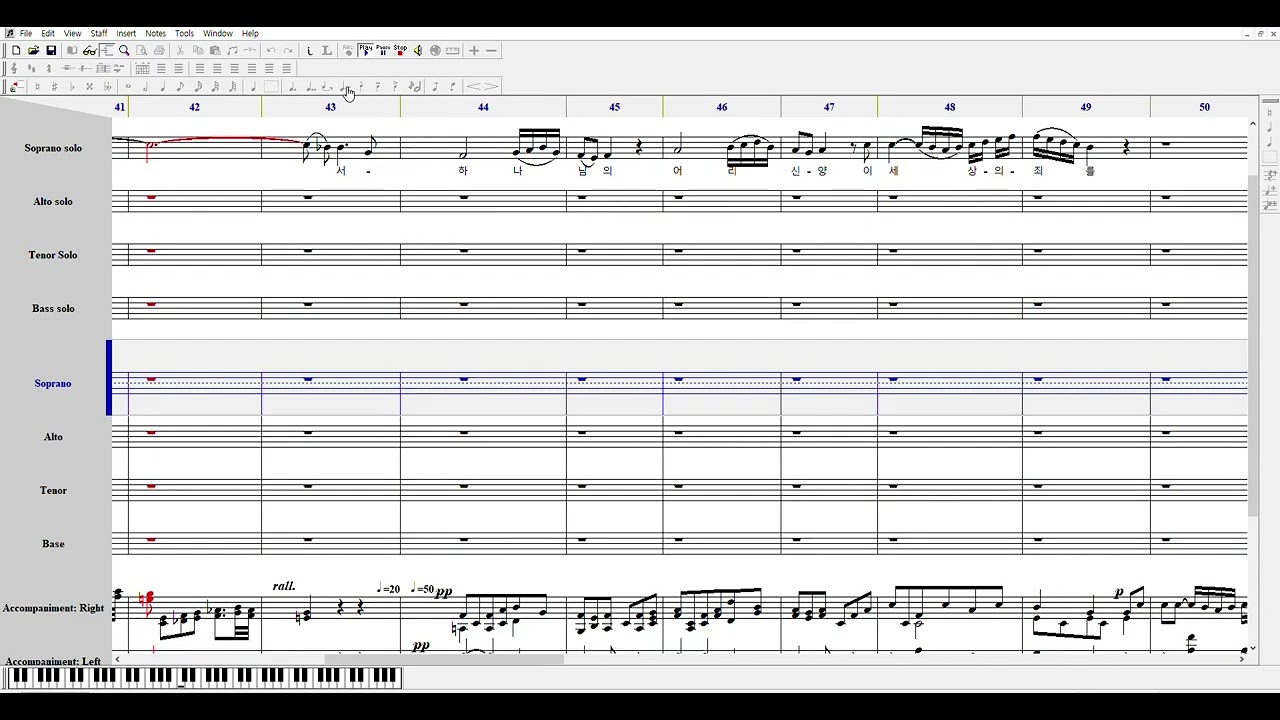The height and width of the screenshot is (720, 1280).
Task: Click the on-screen piano keyboard
Action: [x=203, y=678]
